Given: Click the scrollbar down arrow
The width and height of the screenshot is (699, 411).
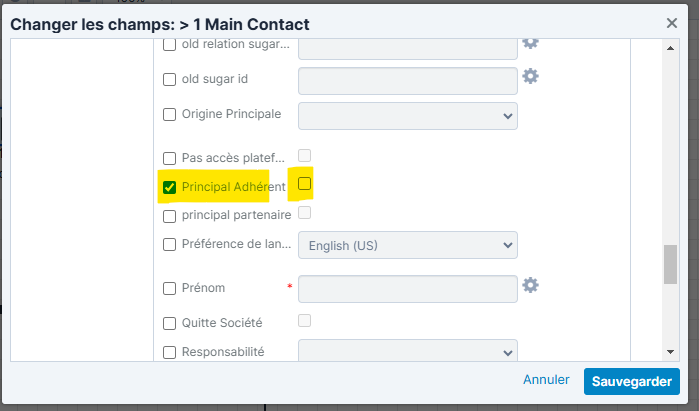Looking at the screenshot, I should [670, 351].
